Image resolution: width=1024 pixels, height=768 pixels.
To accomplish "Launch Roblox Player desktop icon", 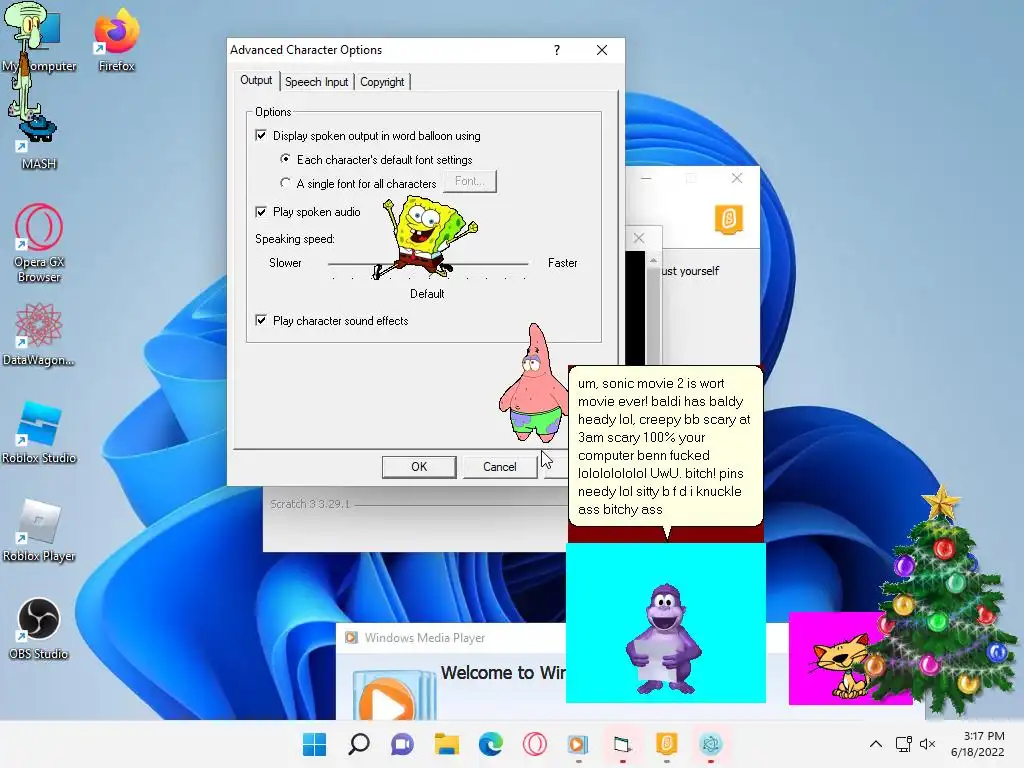I will (x=39, y=530).
